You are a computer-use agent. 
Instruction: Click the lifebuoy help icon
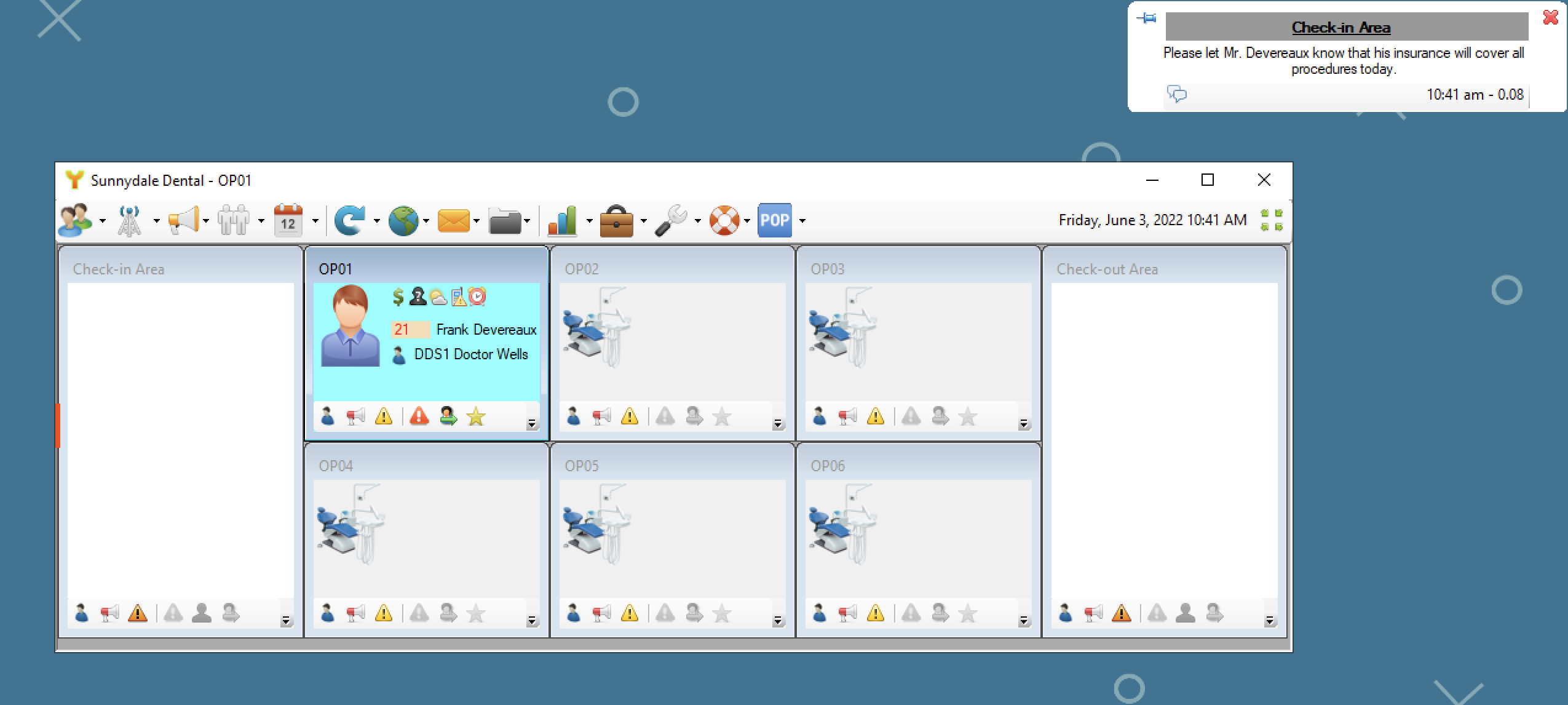pyautogui.click(x=724, y=220)
